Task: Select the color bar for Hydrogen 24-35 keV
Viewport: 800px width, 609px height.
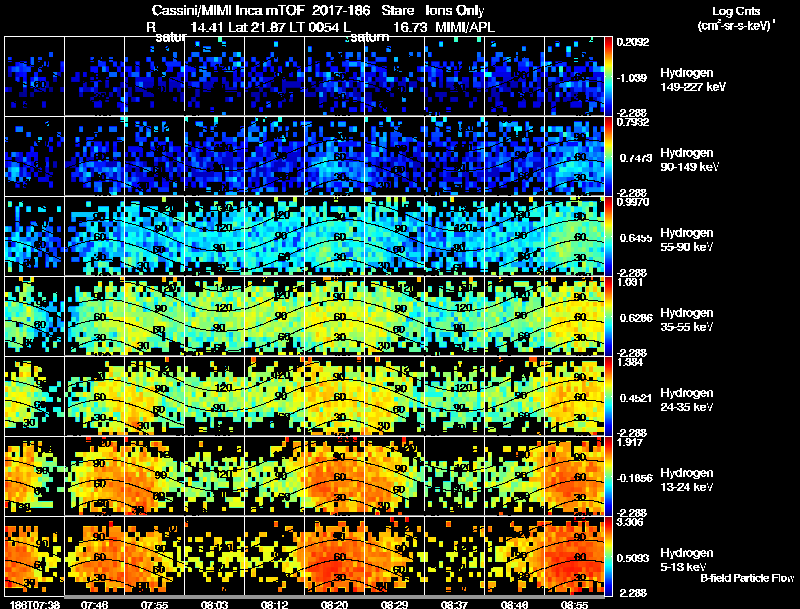Action: click(x=609, y=397)
